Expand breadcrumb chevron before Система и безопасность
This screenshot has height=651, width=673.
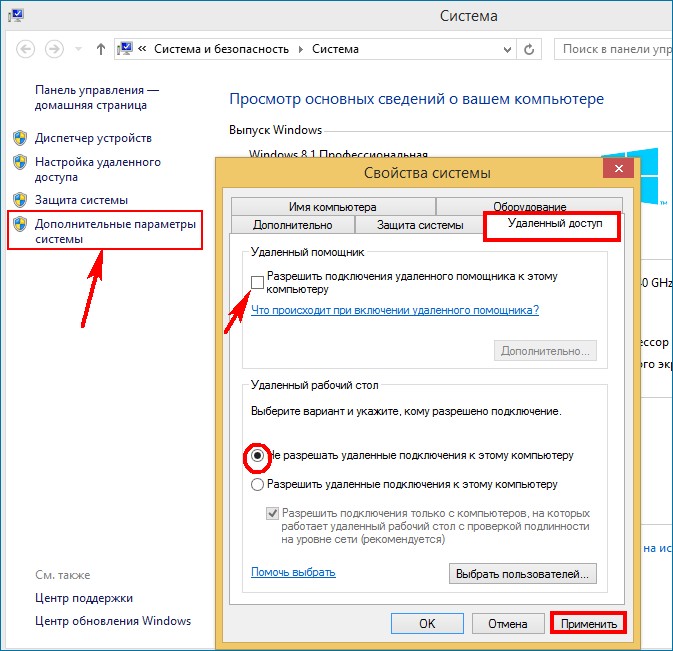tap(144, 48)
